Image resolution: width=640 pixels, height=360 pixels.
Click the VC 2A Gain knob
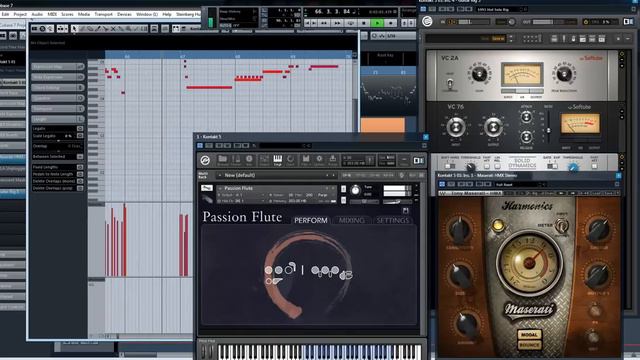[479, 74]
